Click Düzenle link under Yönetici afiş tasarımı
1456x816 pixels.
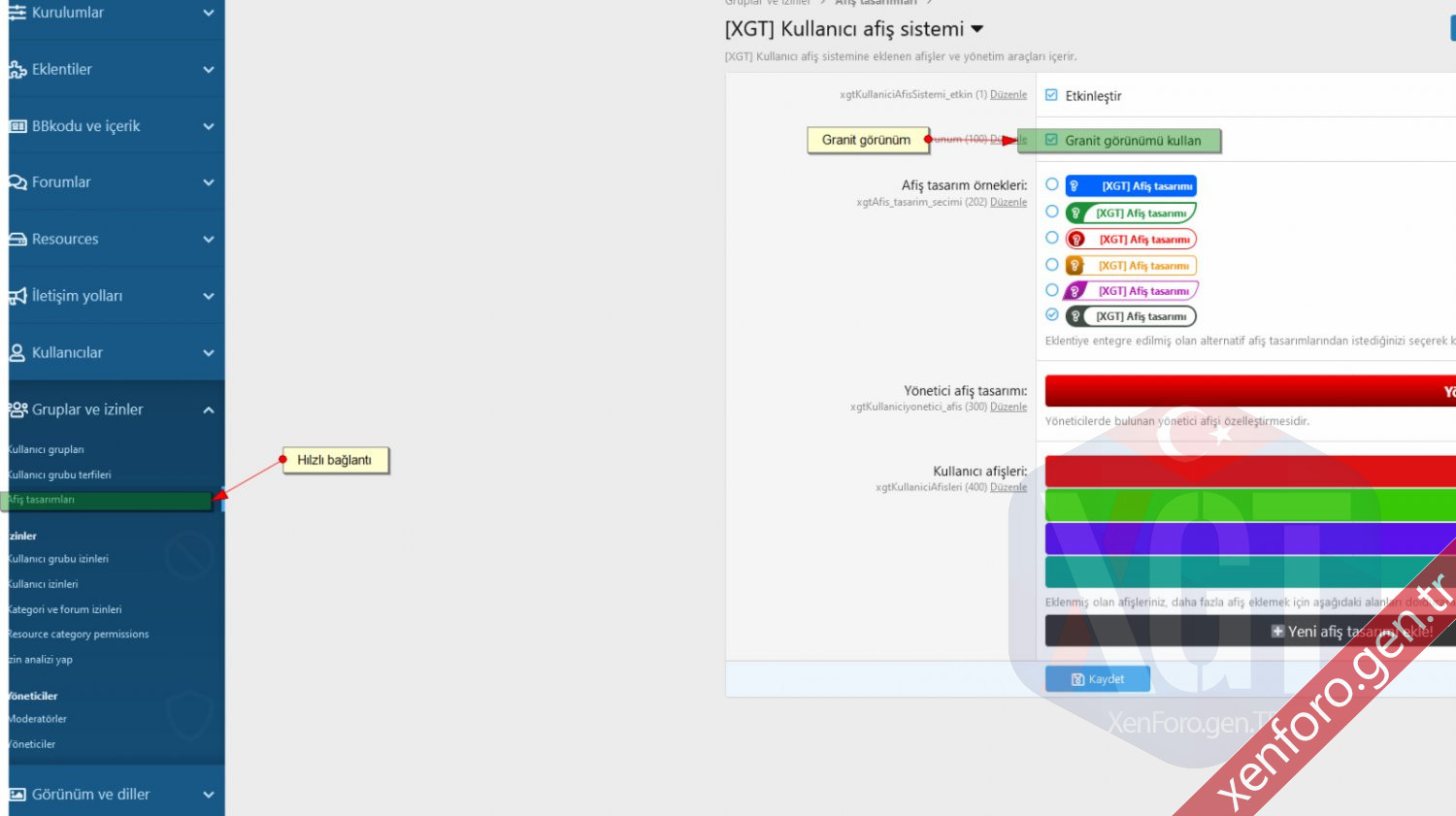click(x=1009, y=407)
